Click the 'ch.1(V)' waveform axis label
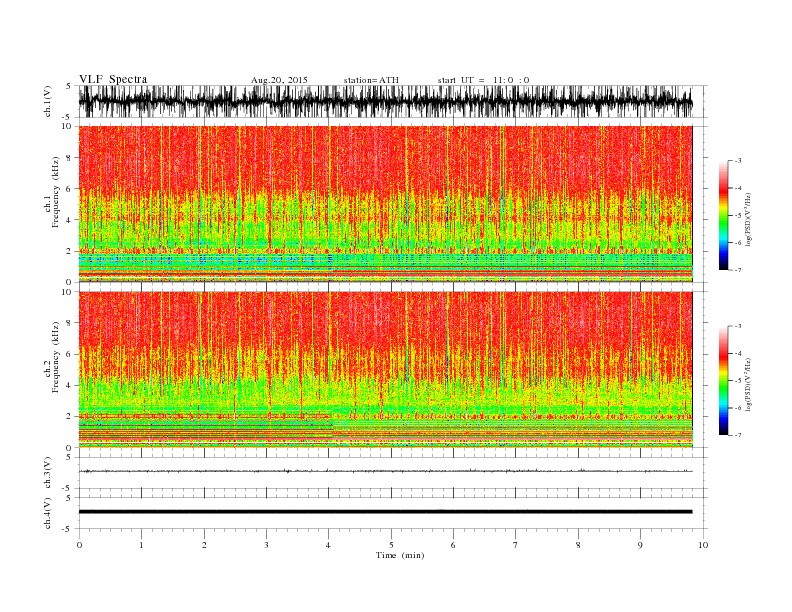The image size is (792, 612). [x=48, y=101]
